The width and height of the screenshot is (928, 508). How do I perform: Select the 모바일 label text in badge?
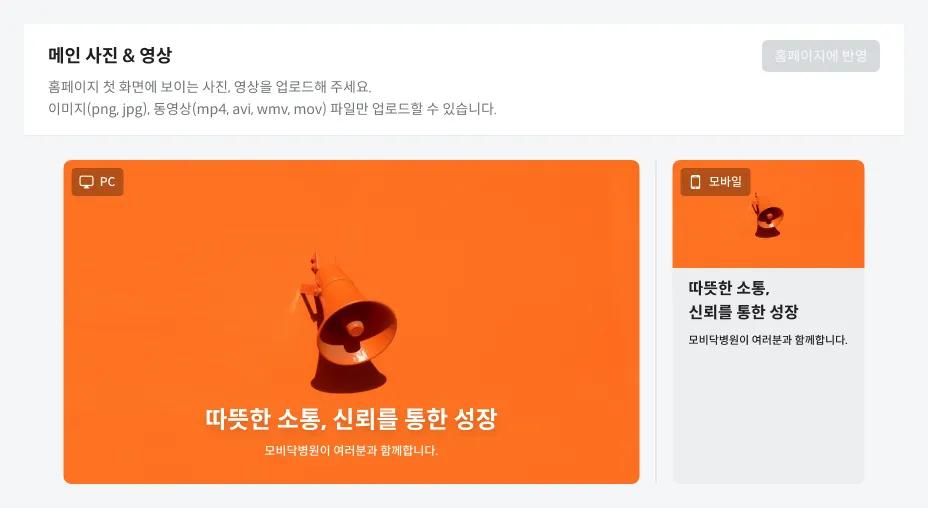(x=725, y=182)
